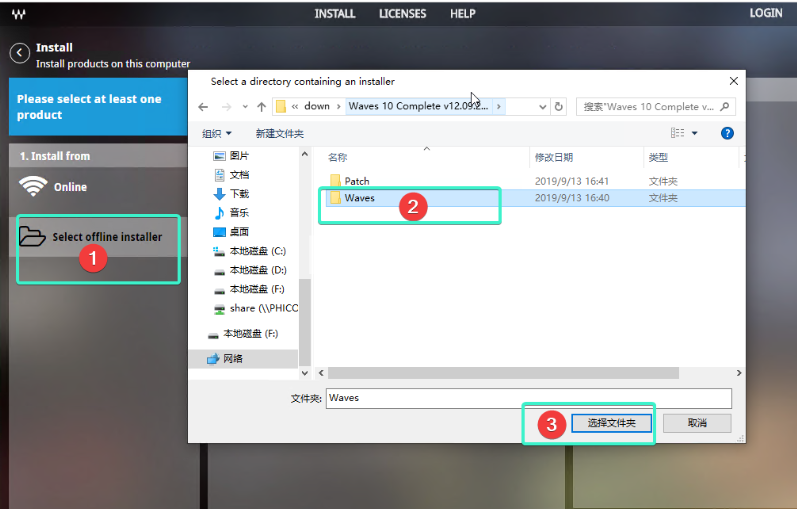Expand address bar history dropdown
797x509 pixels.
[542, 107]
